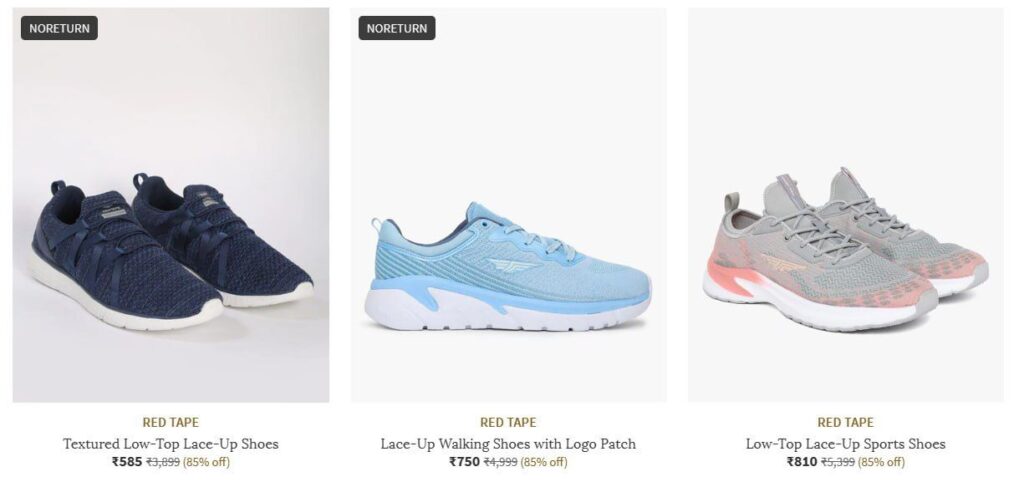
Task: Open the navy blue textured shoes image
Action: click(x=170, y=205)
